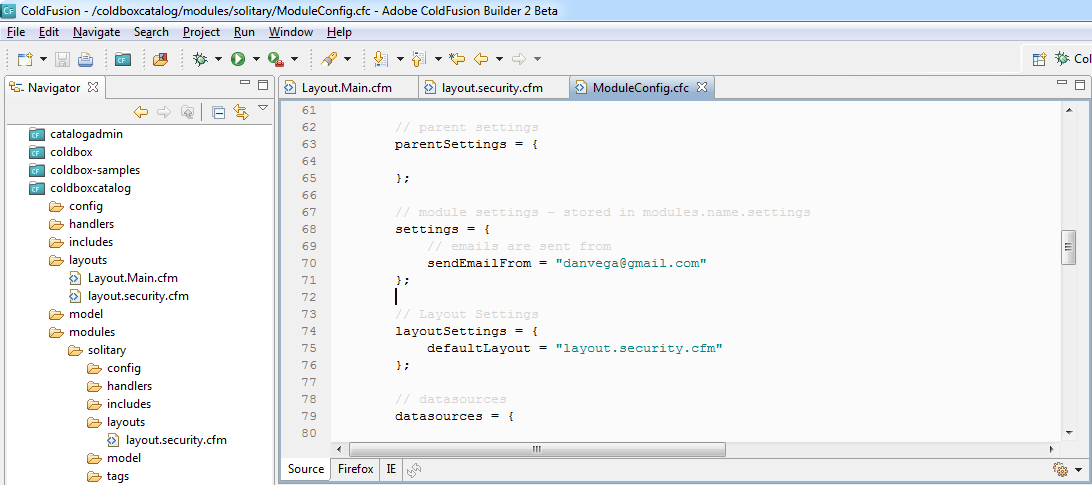Toggle Link with Editor in Navigator
The width and height of the screenshot is (1092, 485).
(x=241, y=111)
